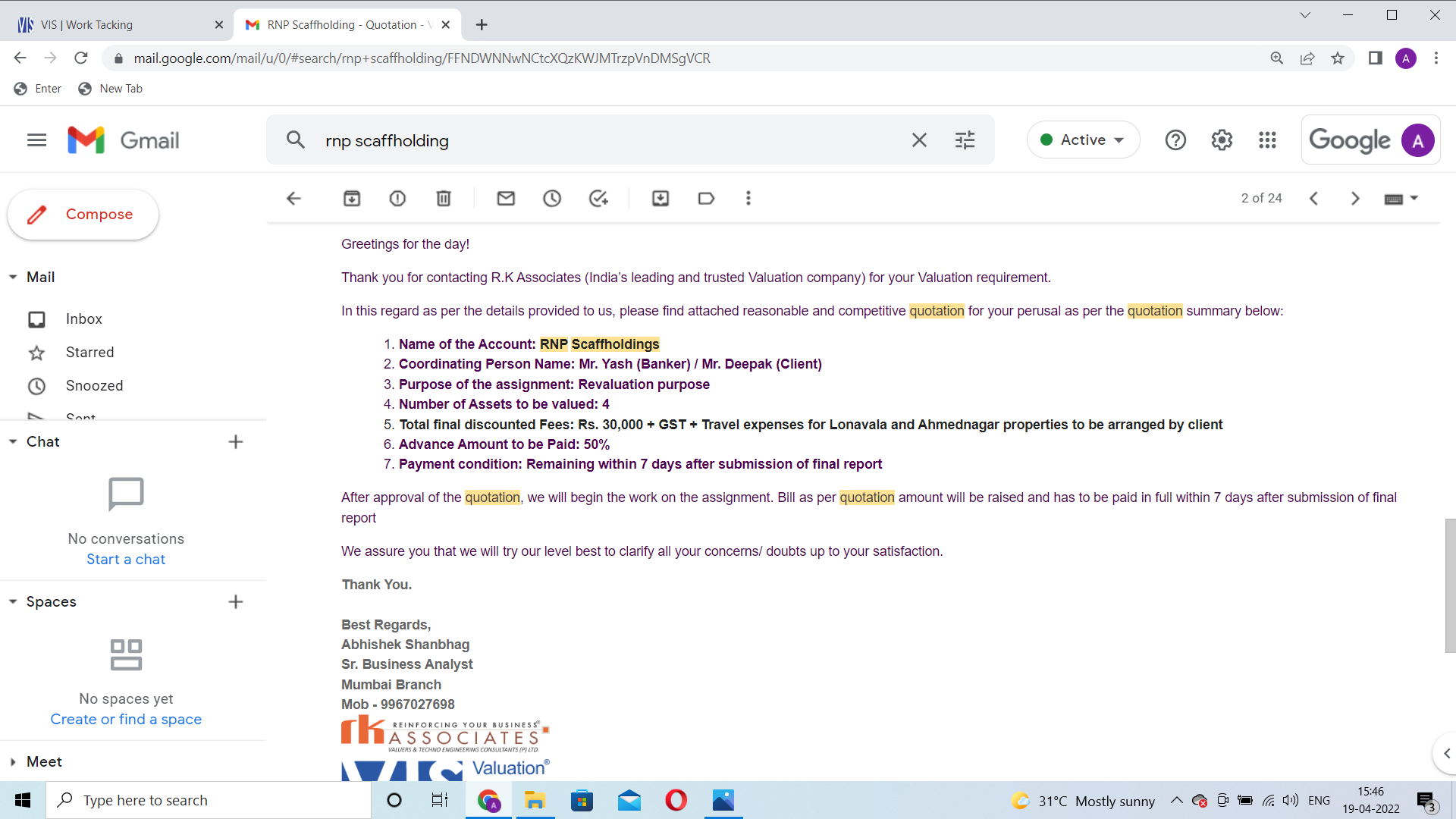The height and width of the screenshot is (819, 1456).
Task: Open the Google account avatar
Action: [x=1417, y=140]
